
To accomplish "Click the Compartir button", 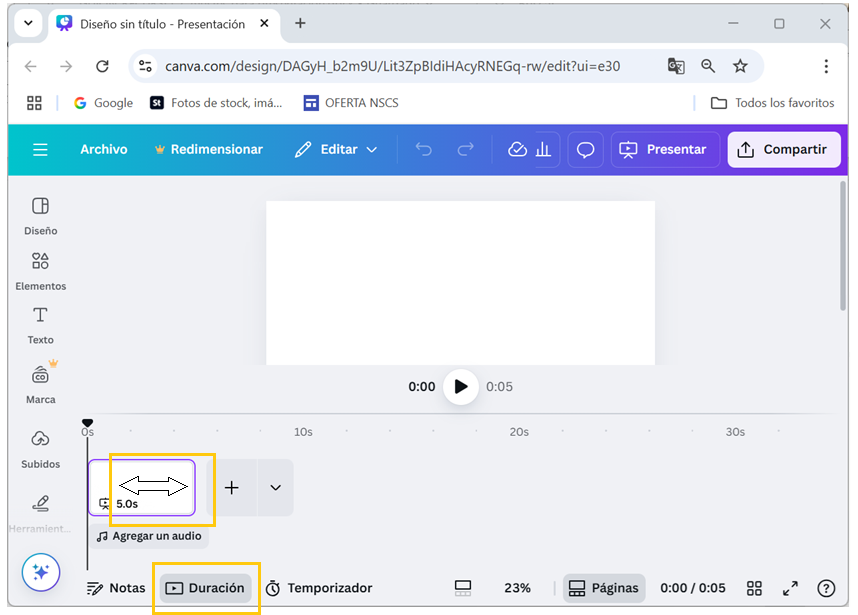I will 784,149.
